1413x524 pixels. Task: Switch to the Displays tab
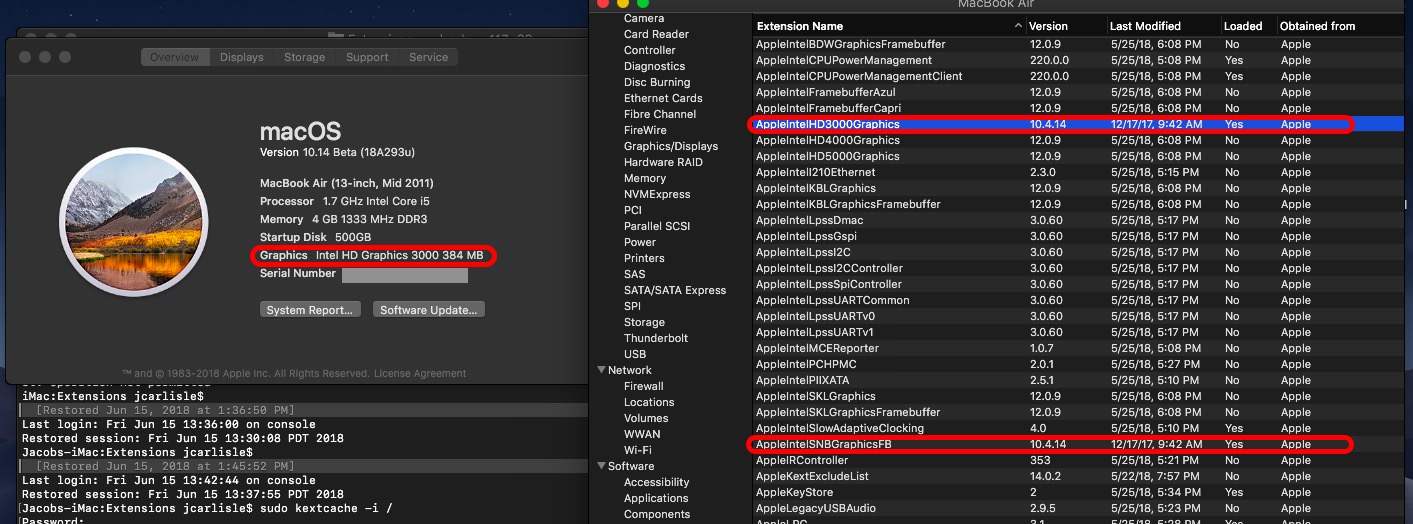coord(242,57)
